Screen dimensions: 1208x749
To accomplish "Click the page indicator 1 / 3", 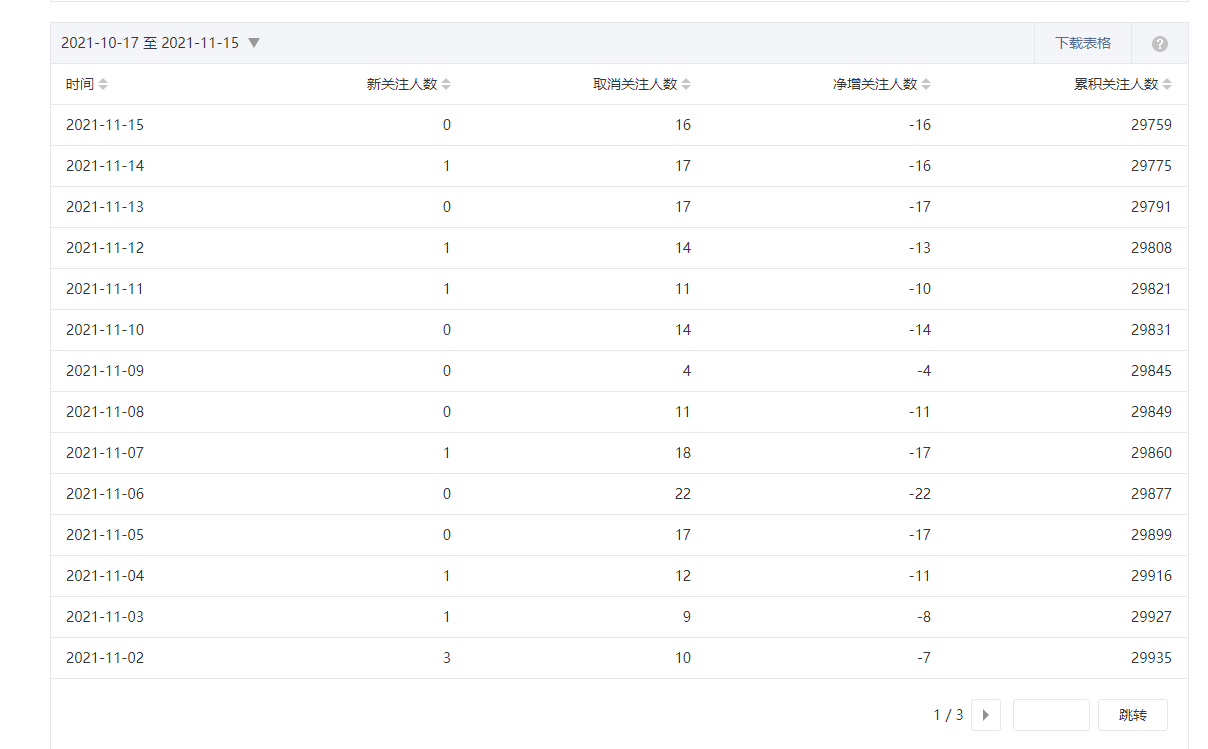I will tap(948, 715).
